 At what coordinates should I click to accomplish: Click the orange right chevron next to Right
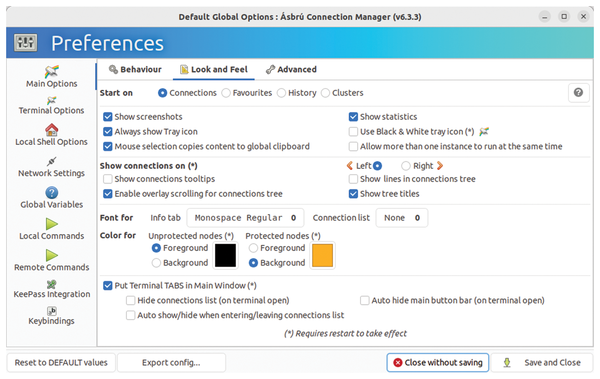pyautogui.click(x=440, y=166)
